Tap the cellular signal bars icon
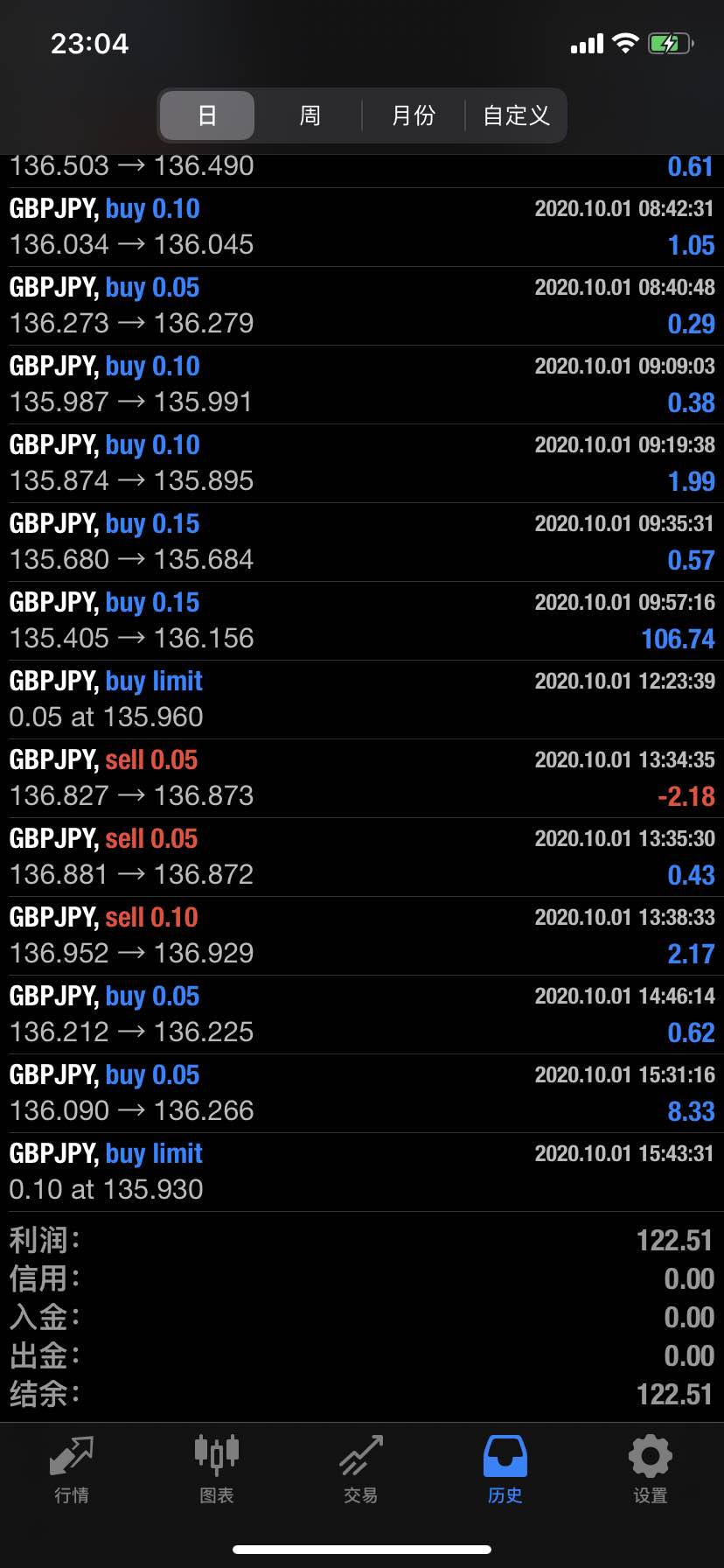This screenshot has height=1568, width=724. [587, 44]
